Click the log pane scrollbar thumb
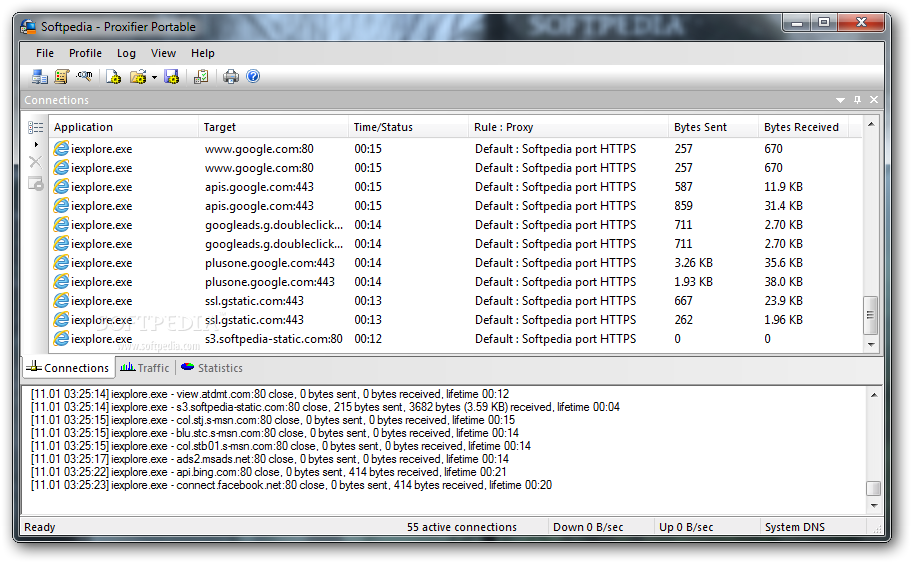This screenshot has height=563, width=912. pyautogui.click(x=874, y=488)
